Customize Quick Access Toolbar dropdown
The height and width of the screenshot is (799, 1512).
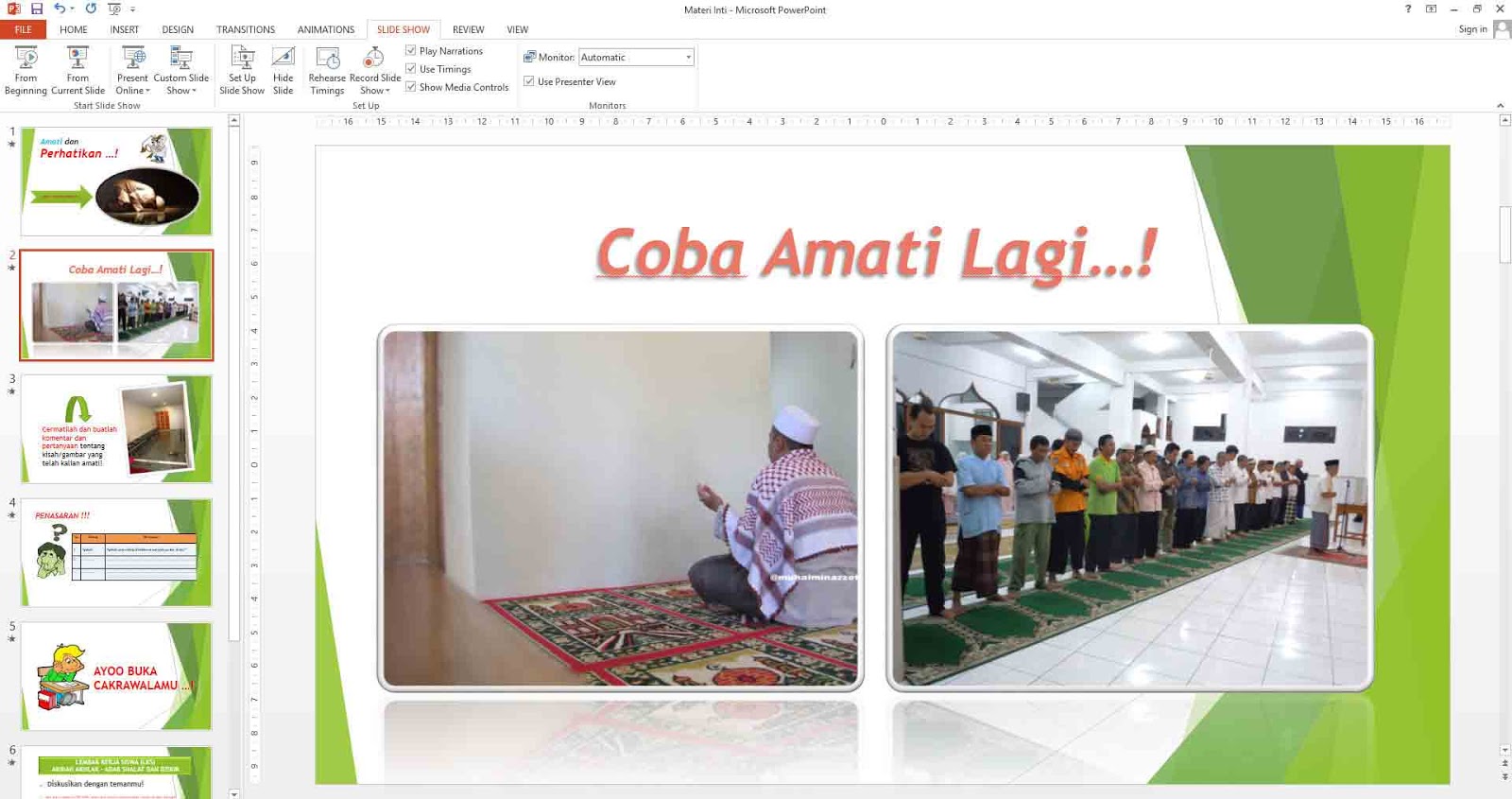[x=132, y=9]
